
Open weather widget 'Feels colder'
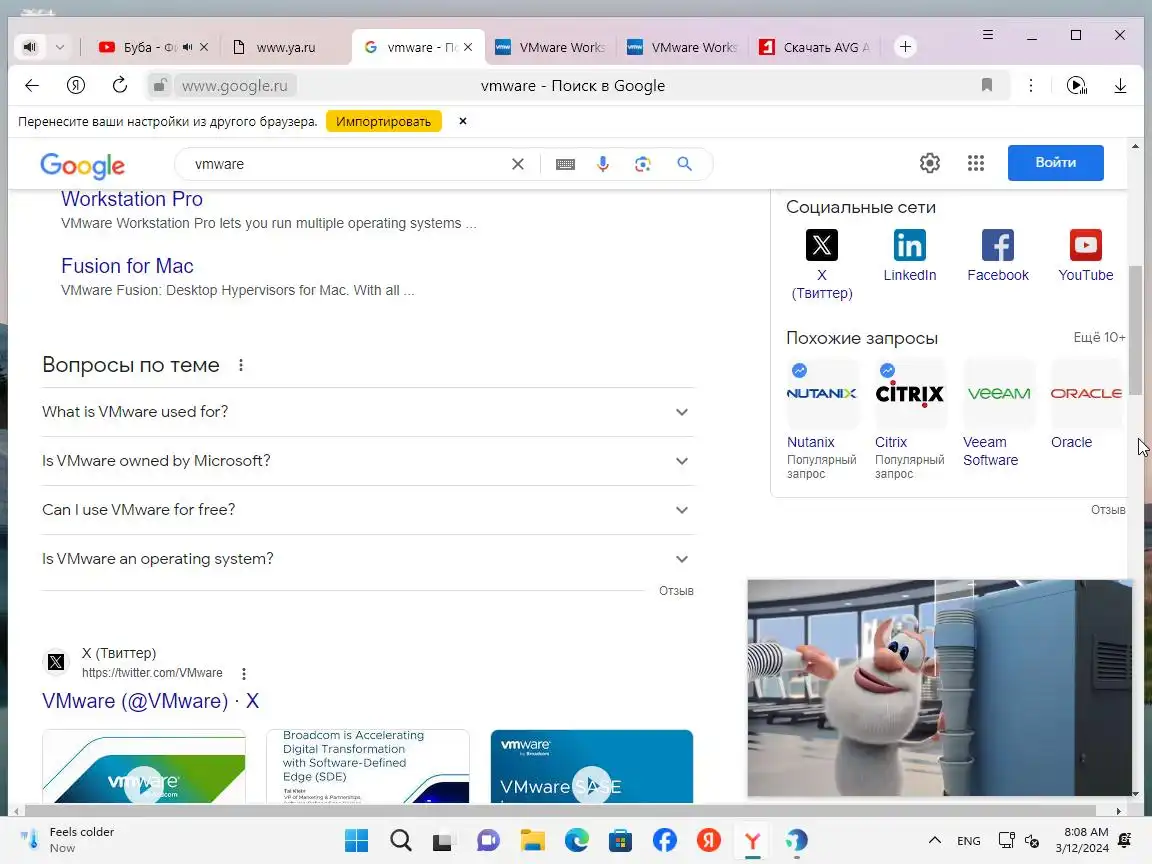point(68,840)
